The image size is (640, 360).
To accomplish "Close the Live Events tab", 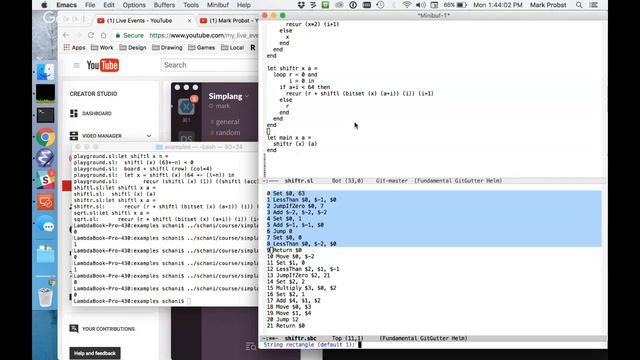I will [x=189, y=20].
